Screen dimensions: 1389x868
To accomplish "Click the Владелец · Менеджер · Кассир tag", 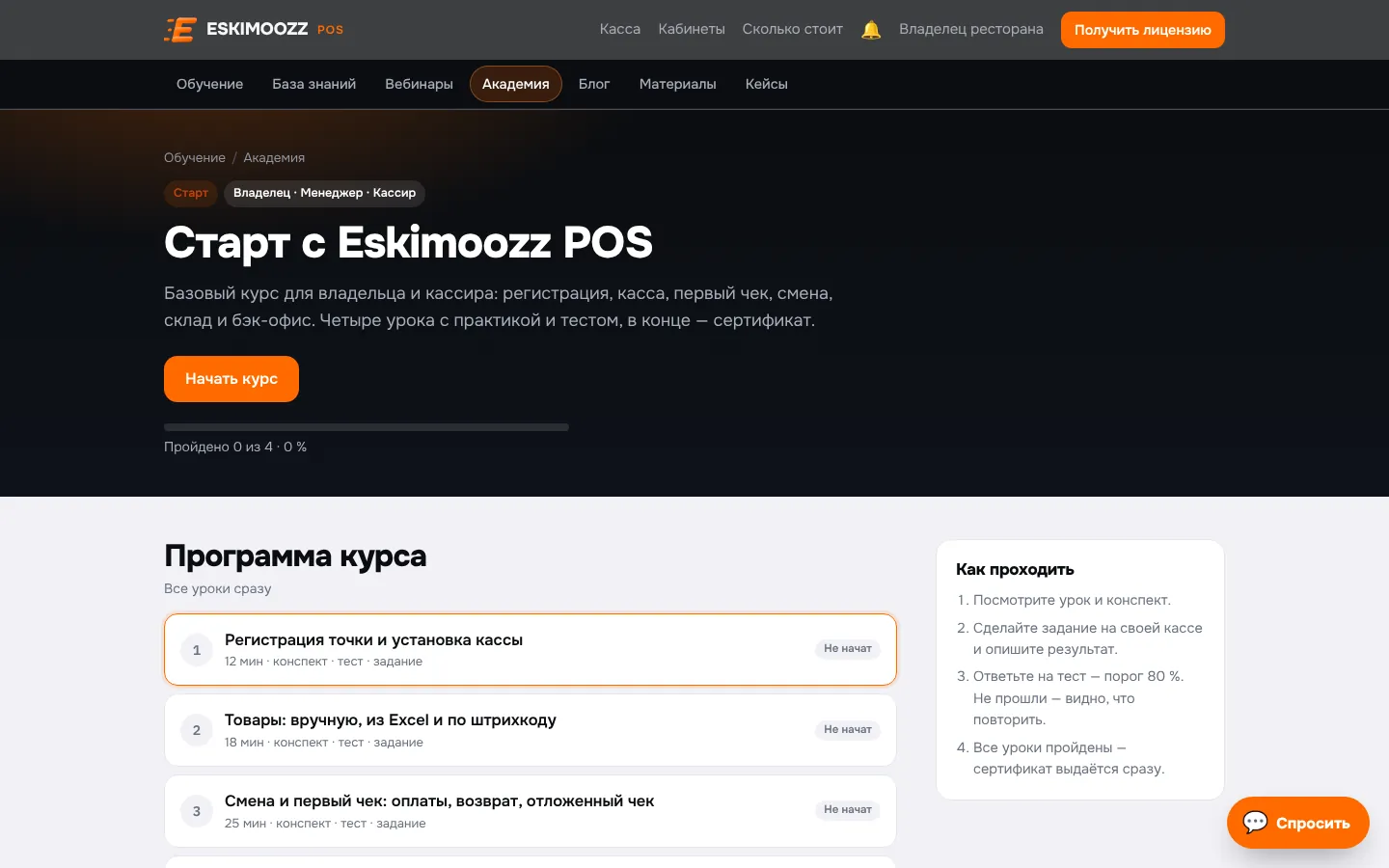I will pos(324,193).
